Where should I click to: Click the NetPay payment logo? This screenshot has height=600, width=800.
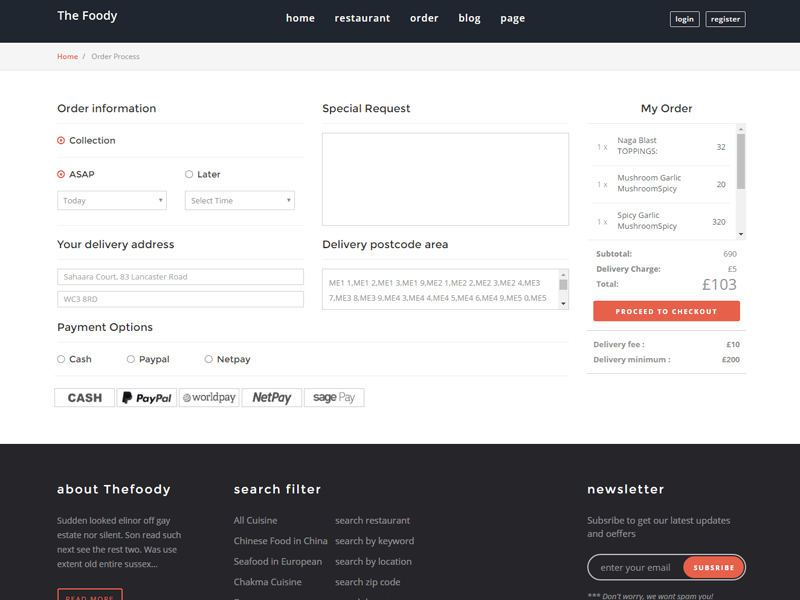(271, 398)
